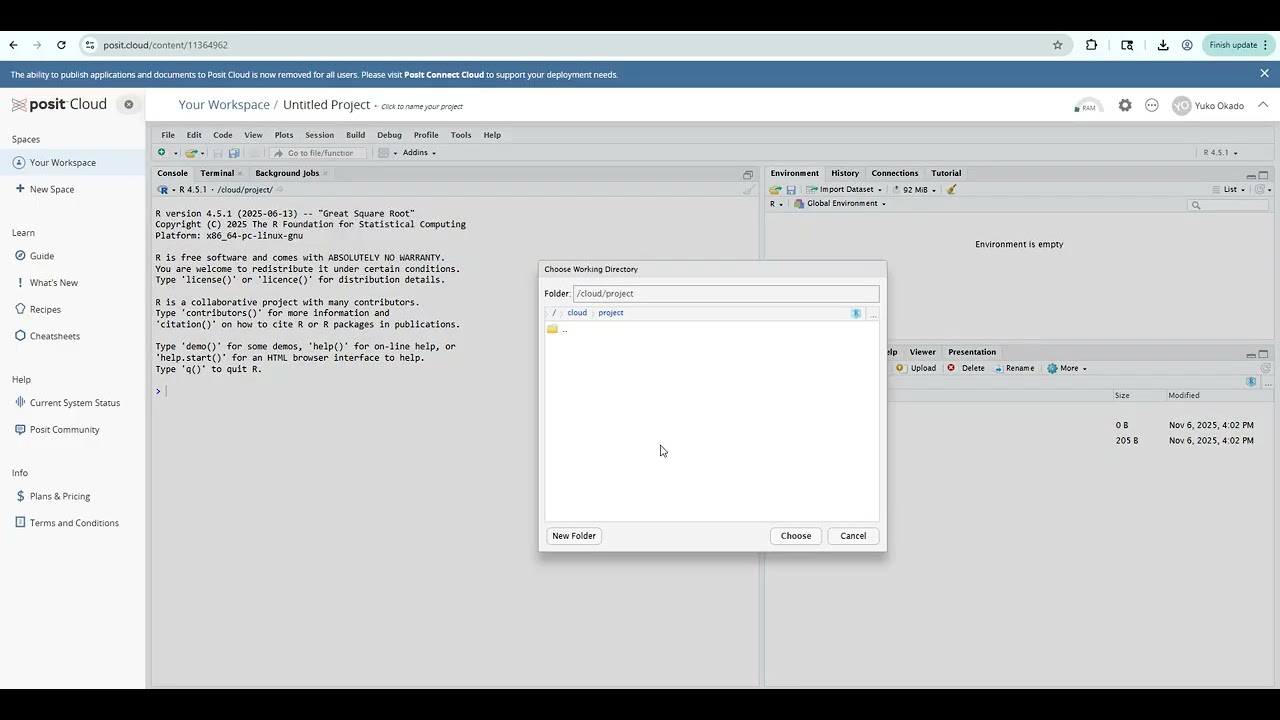
Task: Expand the Import Dataset dropdown
Action: click(x=844, y=190)
